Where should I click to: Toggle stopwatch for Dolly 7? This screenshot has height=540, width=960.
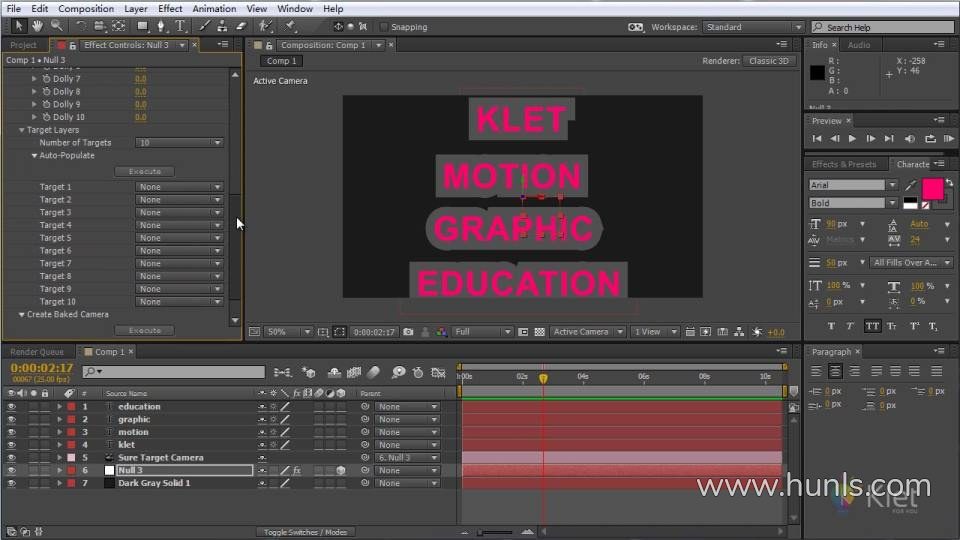click(46, 79)
